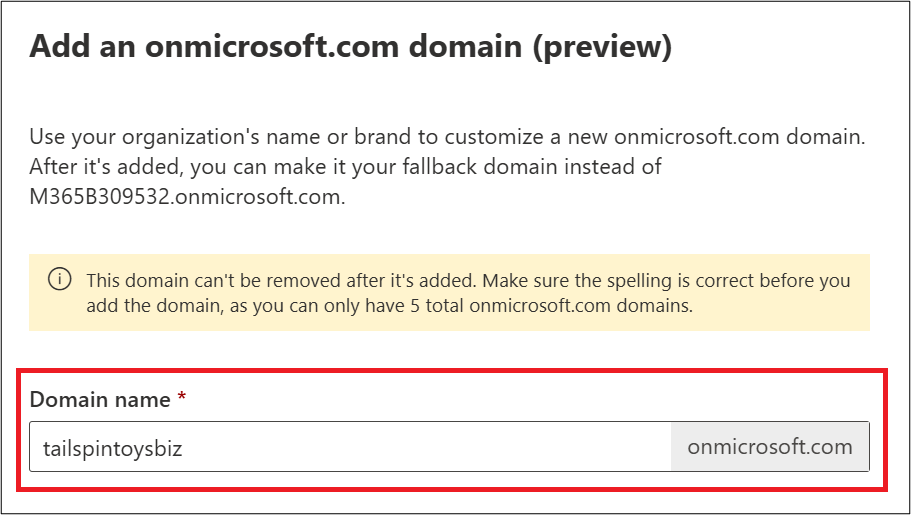Click the info icon in yellow banner
The height and width of the screenshot is (515, 911).
coord(60,281)
